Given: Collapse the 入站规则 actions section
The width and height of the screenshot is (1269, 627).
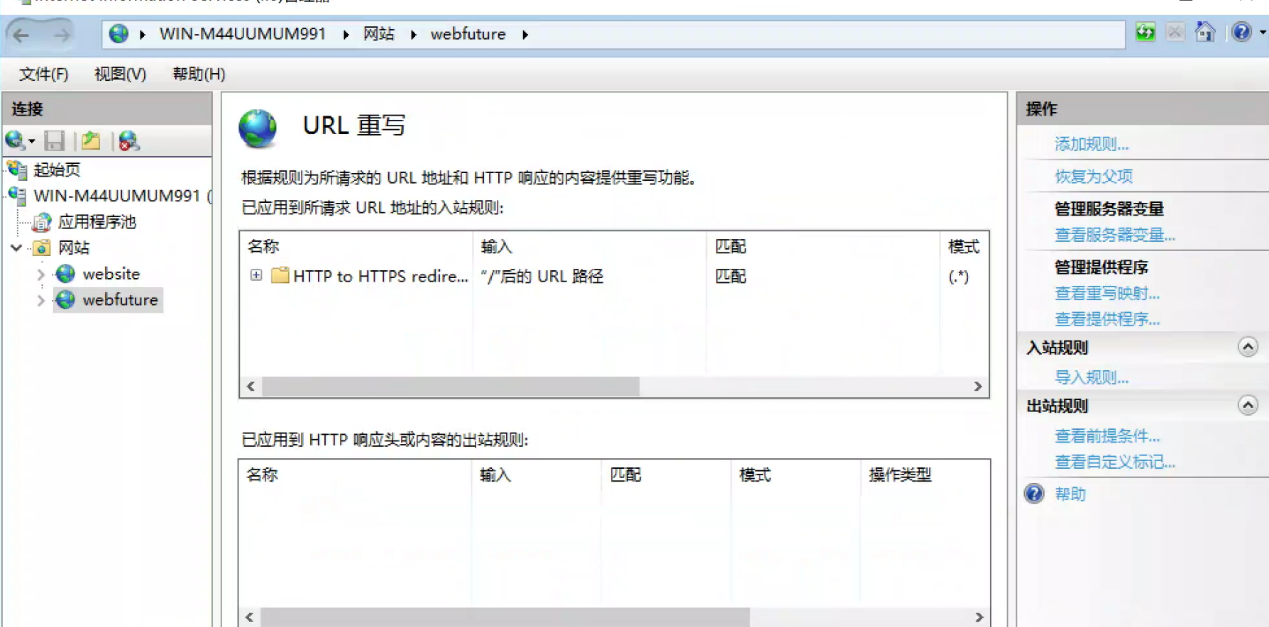Looking at the screenshot, I should 1247,347.
